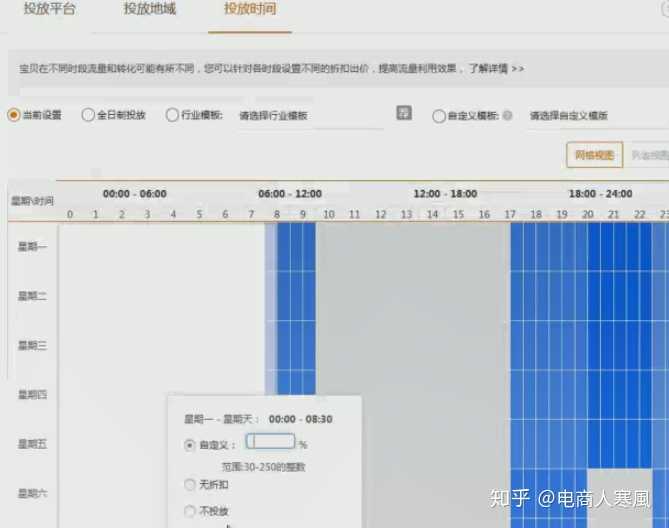Choose the 行业模板 radio button
This screenshot has width=669, height=528.
pyautogui.click(x=172, y=115)
